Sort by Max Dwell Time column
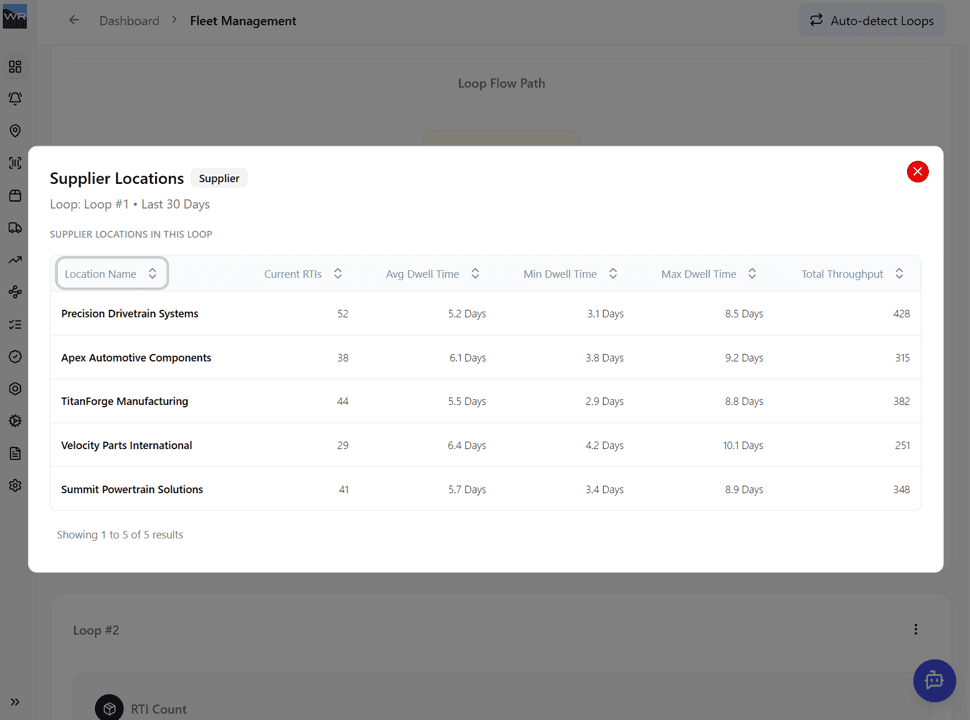This screenshot has width=970, height=720. [x=708, y=274]
